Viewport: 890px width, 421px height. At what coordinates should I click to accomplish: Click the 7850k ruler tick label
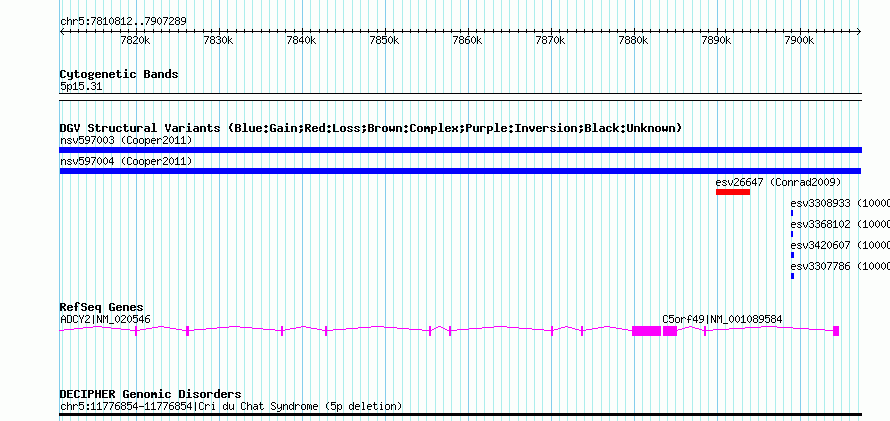click(384, 41)
